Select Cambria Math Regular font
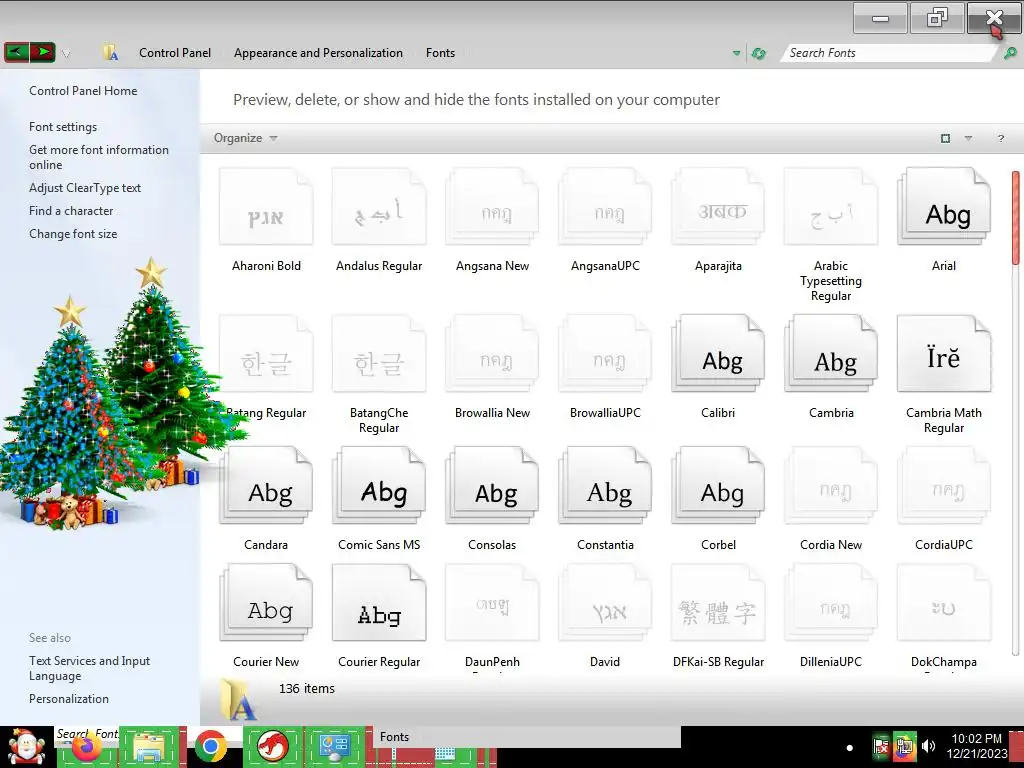Viewport: 1024px width, 768px height. (x=944, y=353)
